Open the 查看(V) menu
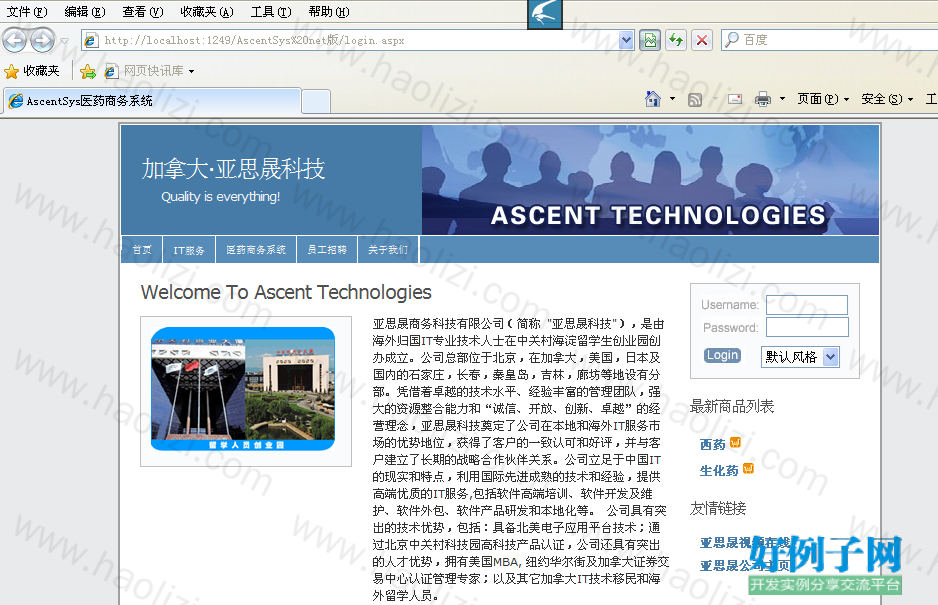Viewport: 938px width, 605px height. click(142, 12)
